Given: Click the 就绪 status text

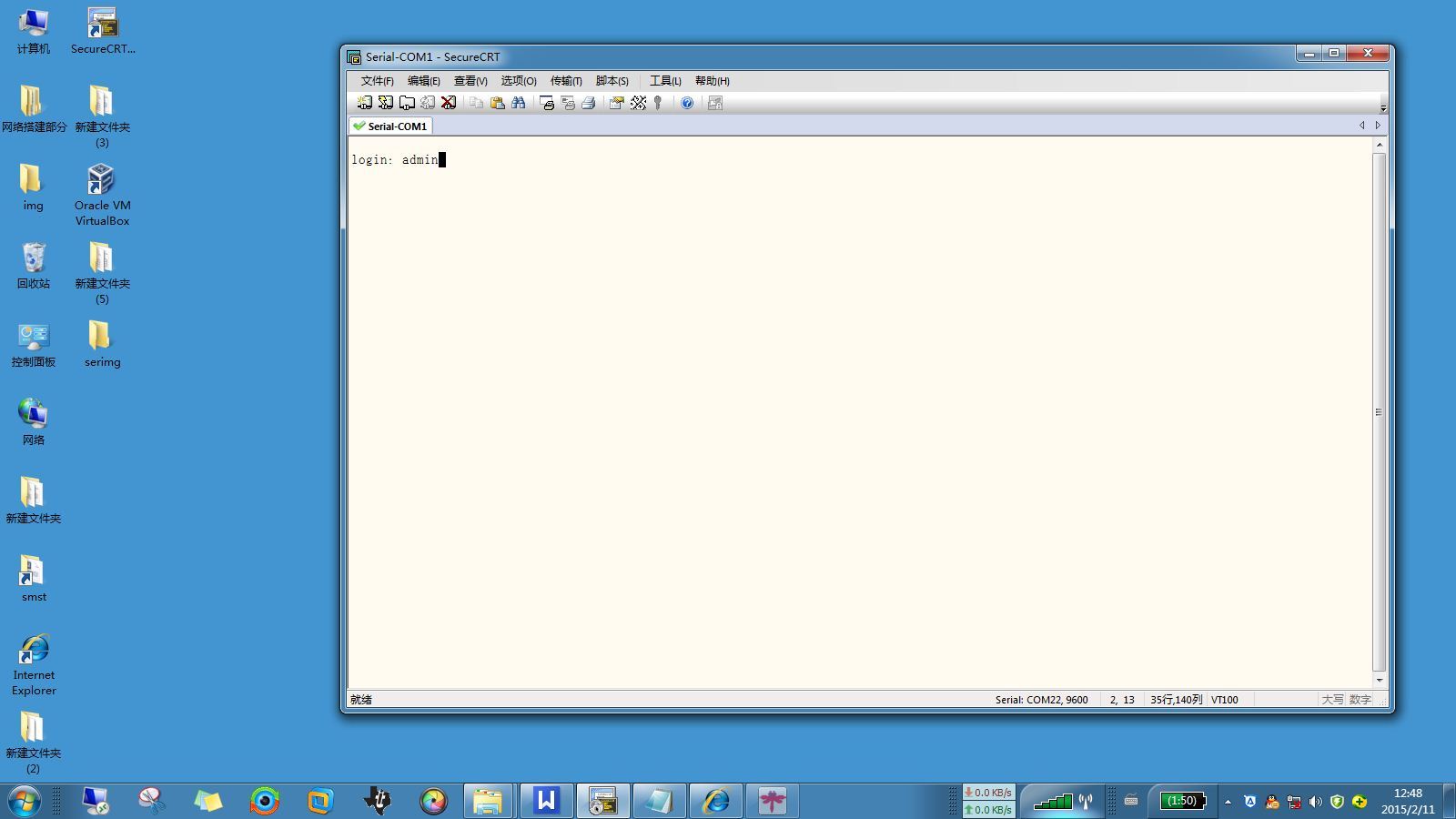Looking at the screenshot, I should 361,700.
